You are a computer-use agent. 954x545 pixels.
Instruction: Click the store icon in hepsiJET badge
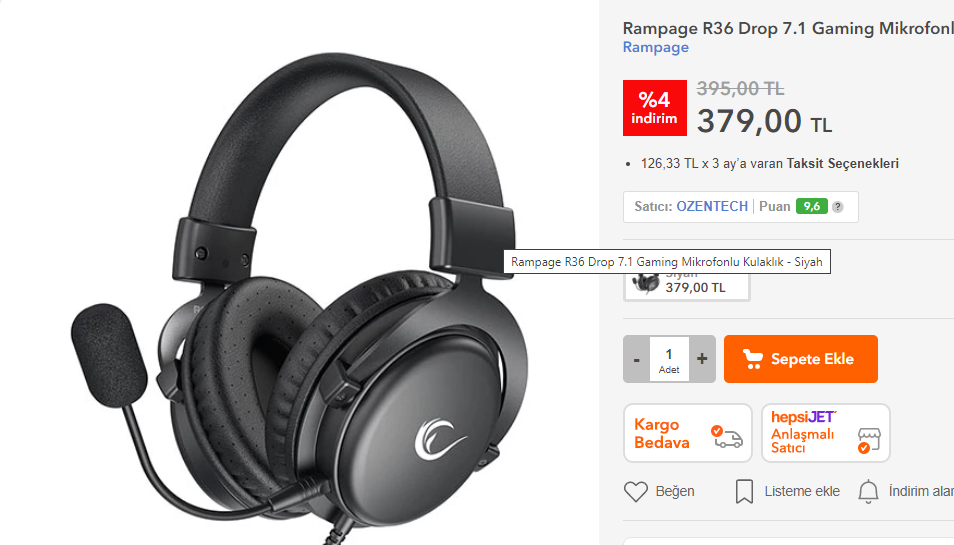tap(868, 440)
